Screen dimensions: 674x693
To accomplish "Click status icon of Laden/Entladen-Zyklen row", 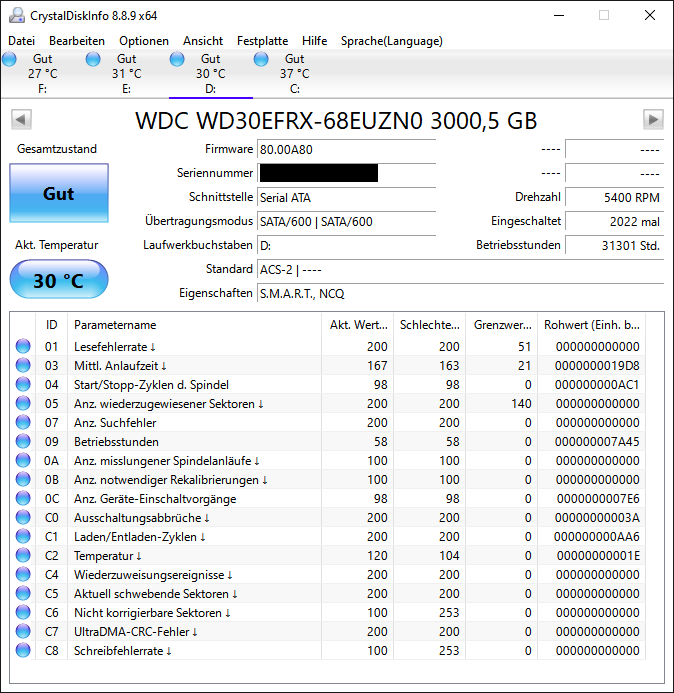I will tap(23, 536).
